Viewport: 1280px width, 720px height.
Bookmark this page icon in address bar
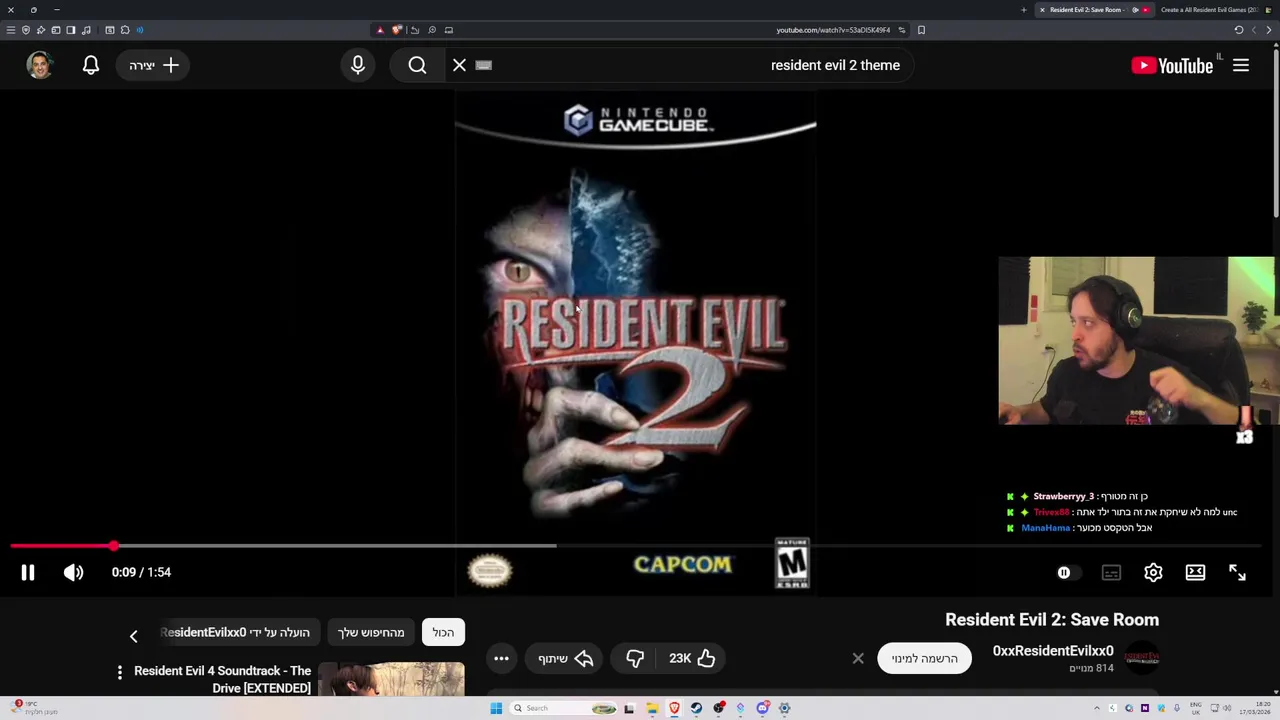point(921,30)
